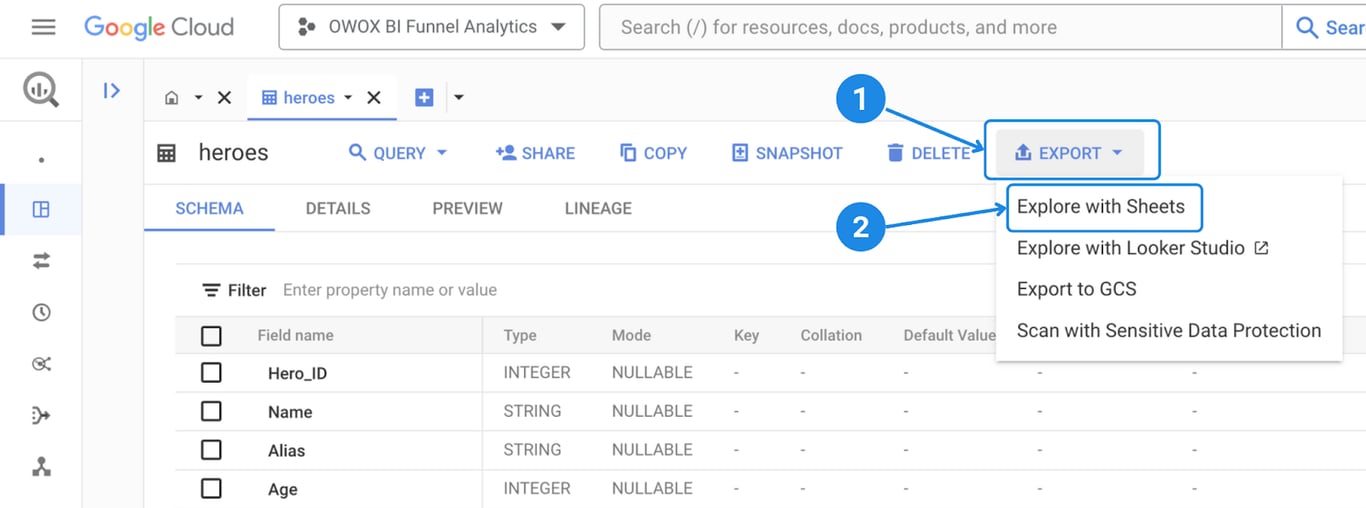Open the data transfers sidebar icon
The width and height of the screenshot is (1366, 508).
point(41,261)
